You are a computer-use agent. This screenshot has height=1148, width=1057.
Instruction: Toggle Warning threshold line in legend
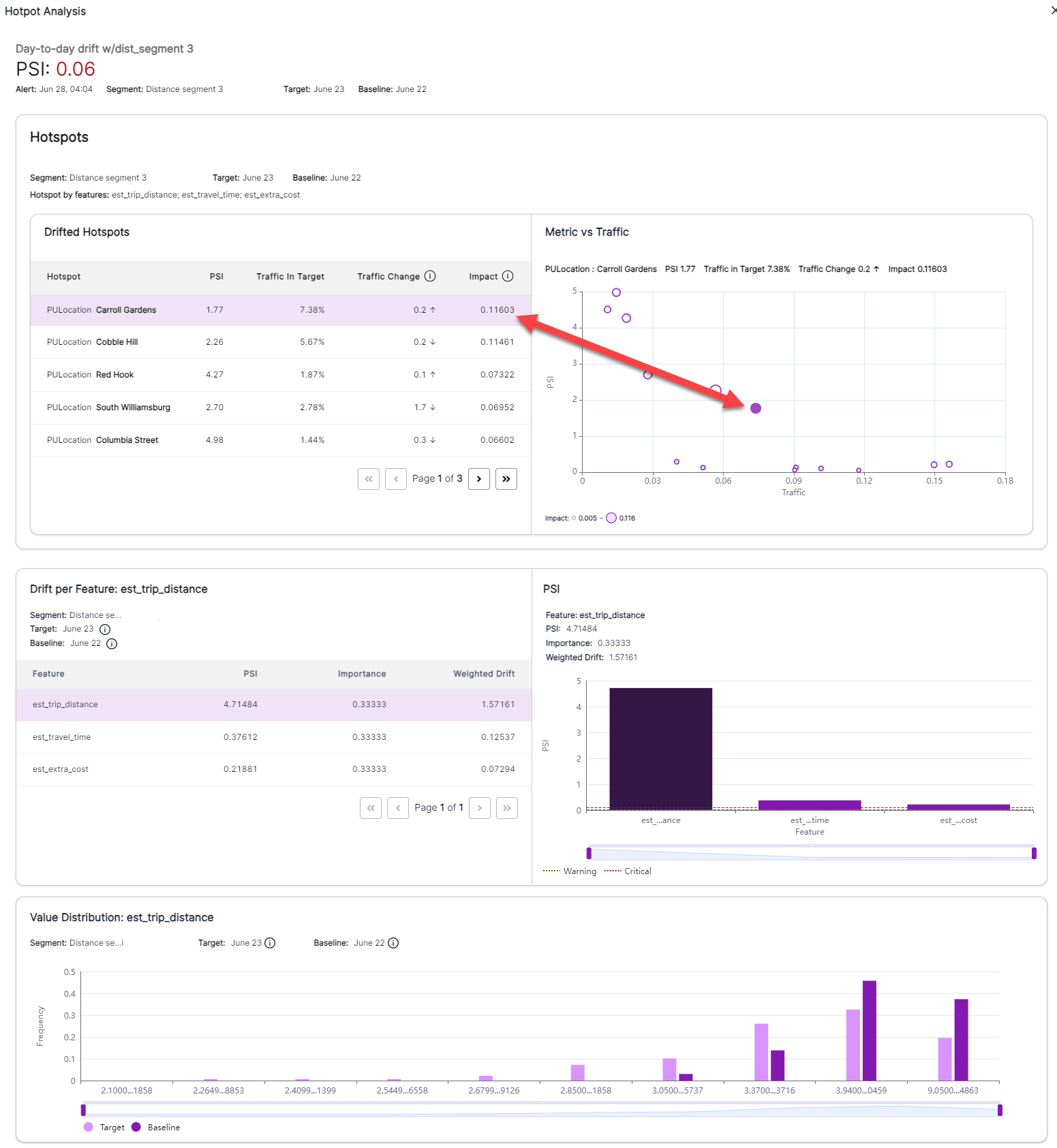point(570,871)
